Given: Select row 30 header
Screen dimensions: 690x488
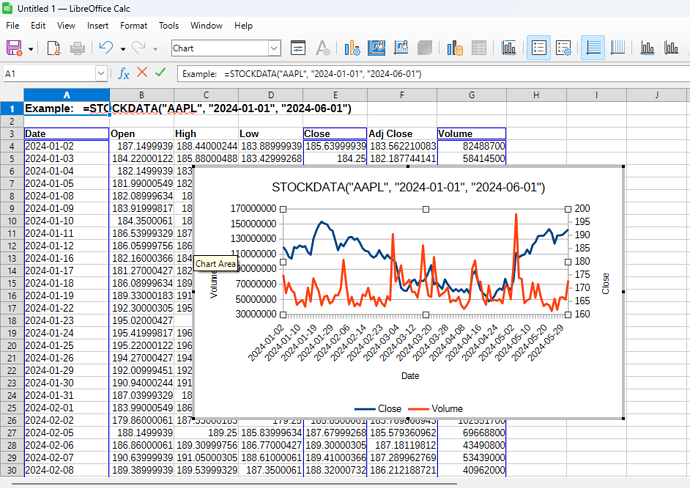Looking at the screenshot, I should [11, 470].
